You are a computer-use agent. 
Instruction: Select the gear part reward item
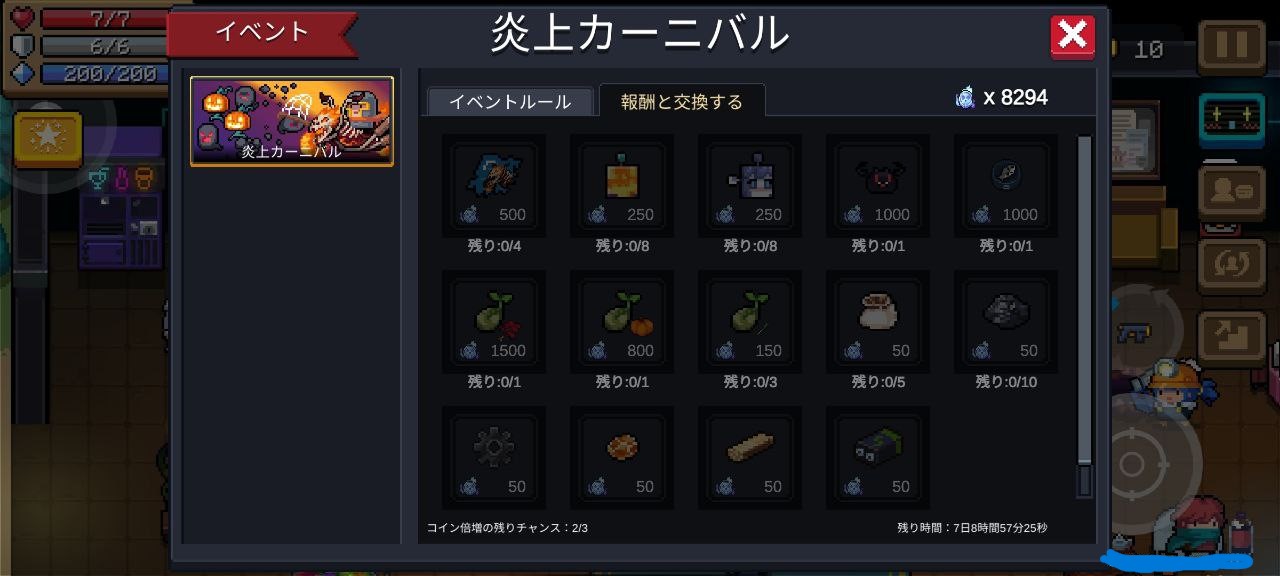tap(494, 457)
